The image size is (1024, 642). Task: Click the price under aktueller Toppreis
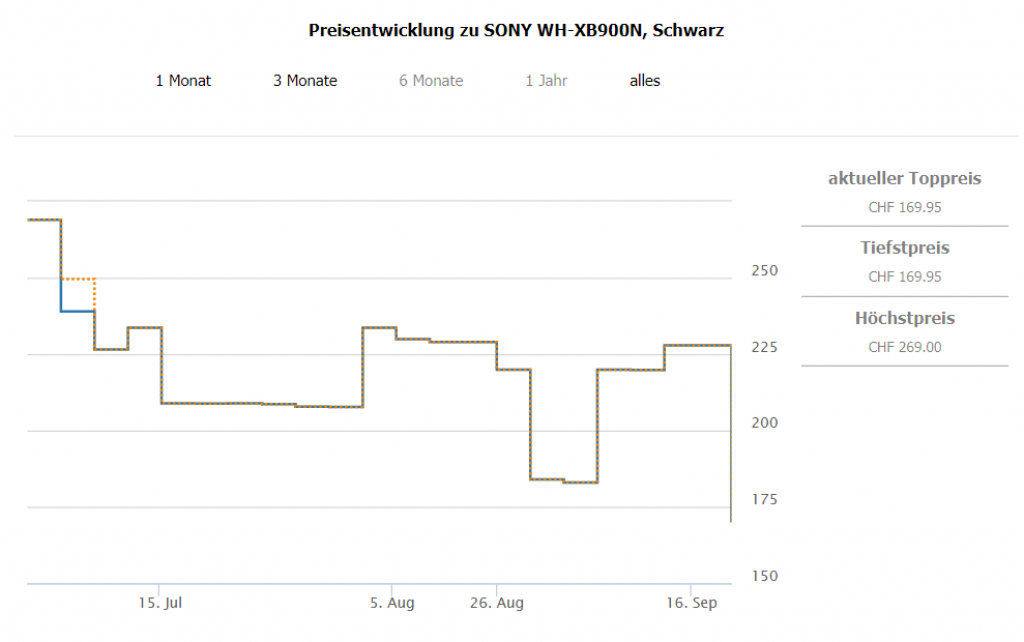(904, 208)
